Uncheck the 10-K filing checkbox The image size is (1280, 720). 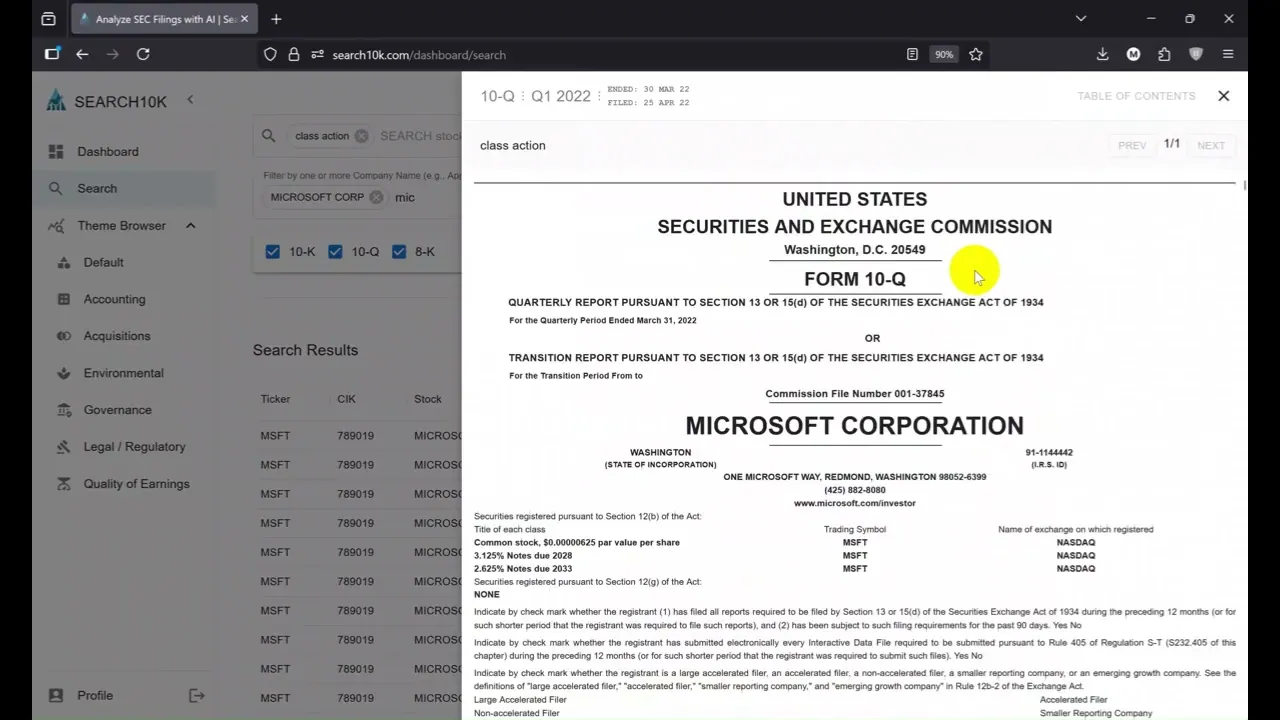pos(272,252)
